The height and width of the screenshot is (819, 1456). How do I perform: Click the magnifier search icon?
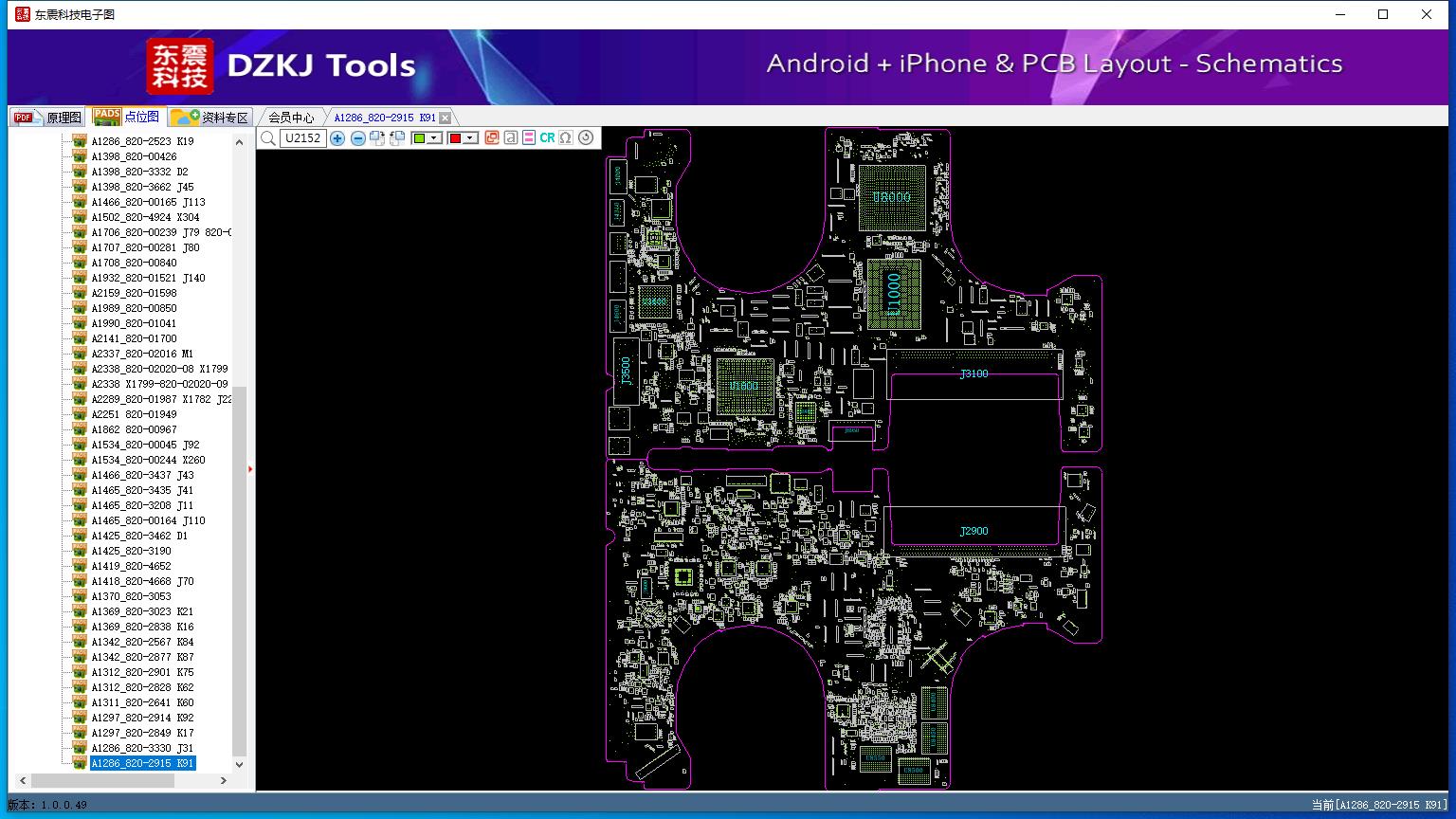[x=268, y=138]
